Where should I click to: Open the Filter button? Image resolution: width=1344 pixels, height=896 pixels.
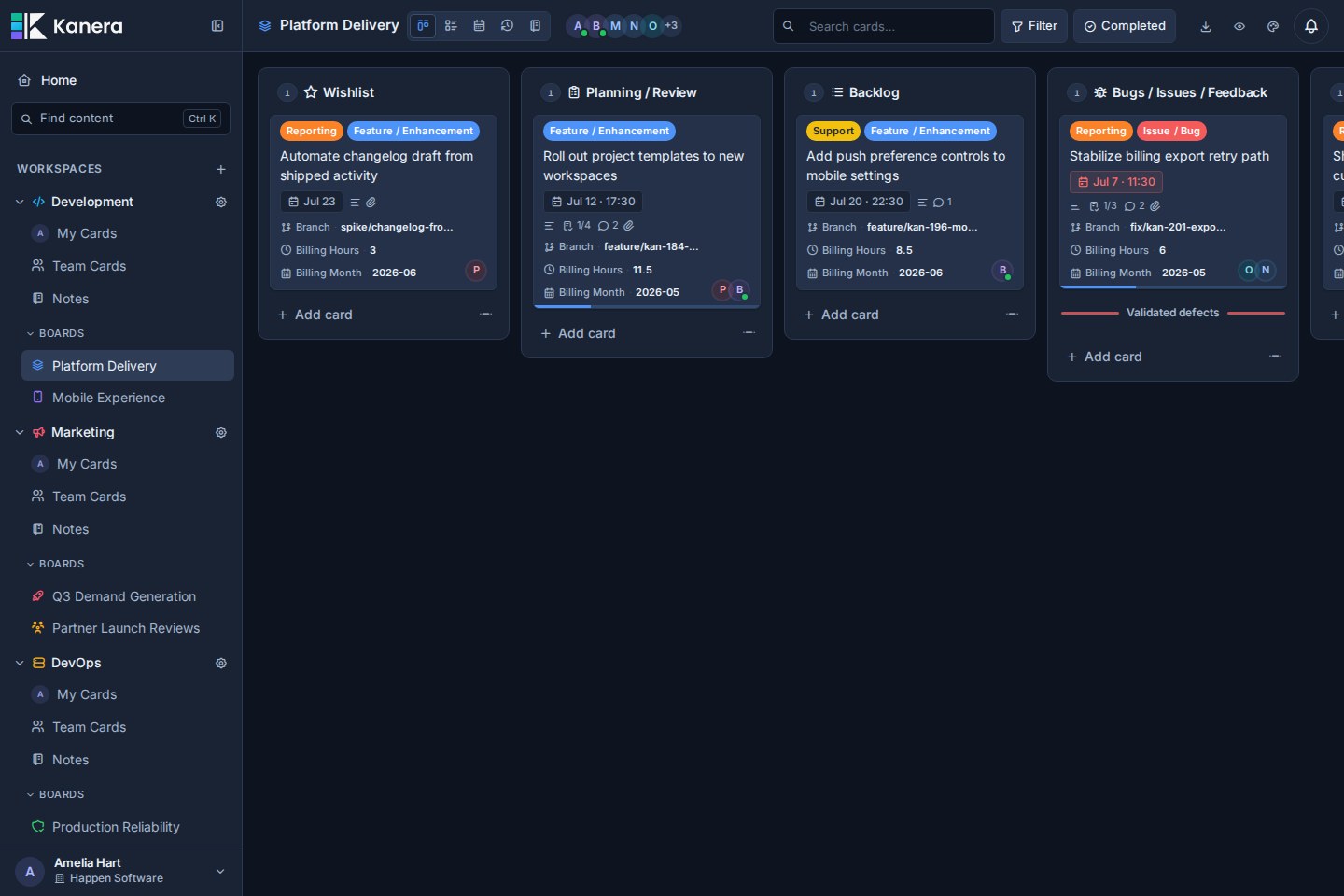pyautogui.click(x=1034, y=26)
